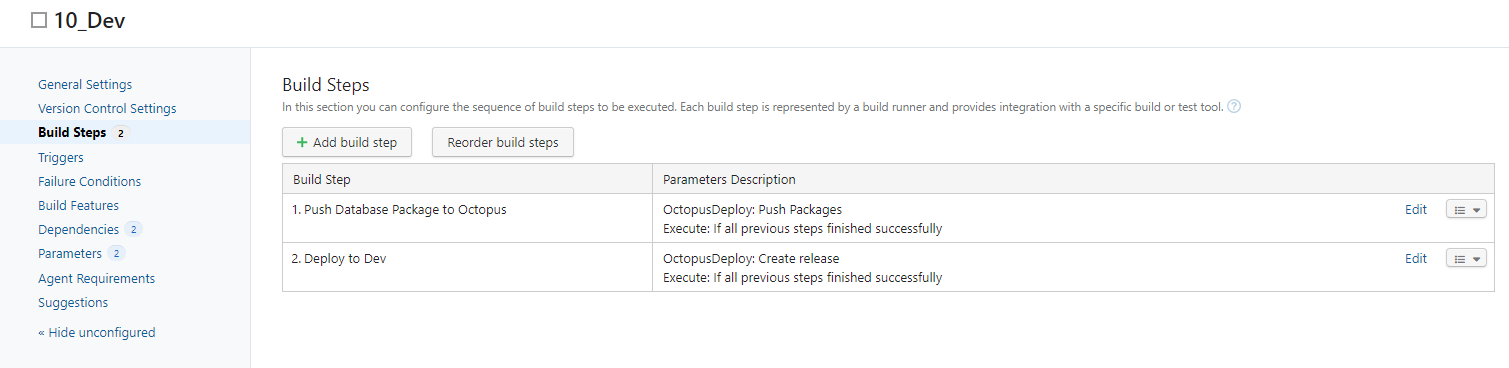The width and height of the screenshot is (1509, 368).
Task: Go to Version Control Settings
Action: (x=107, y=109)
